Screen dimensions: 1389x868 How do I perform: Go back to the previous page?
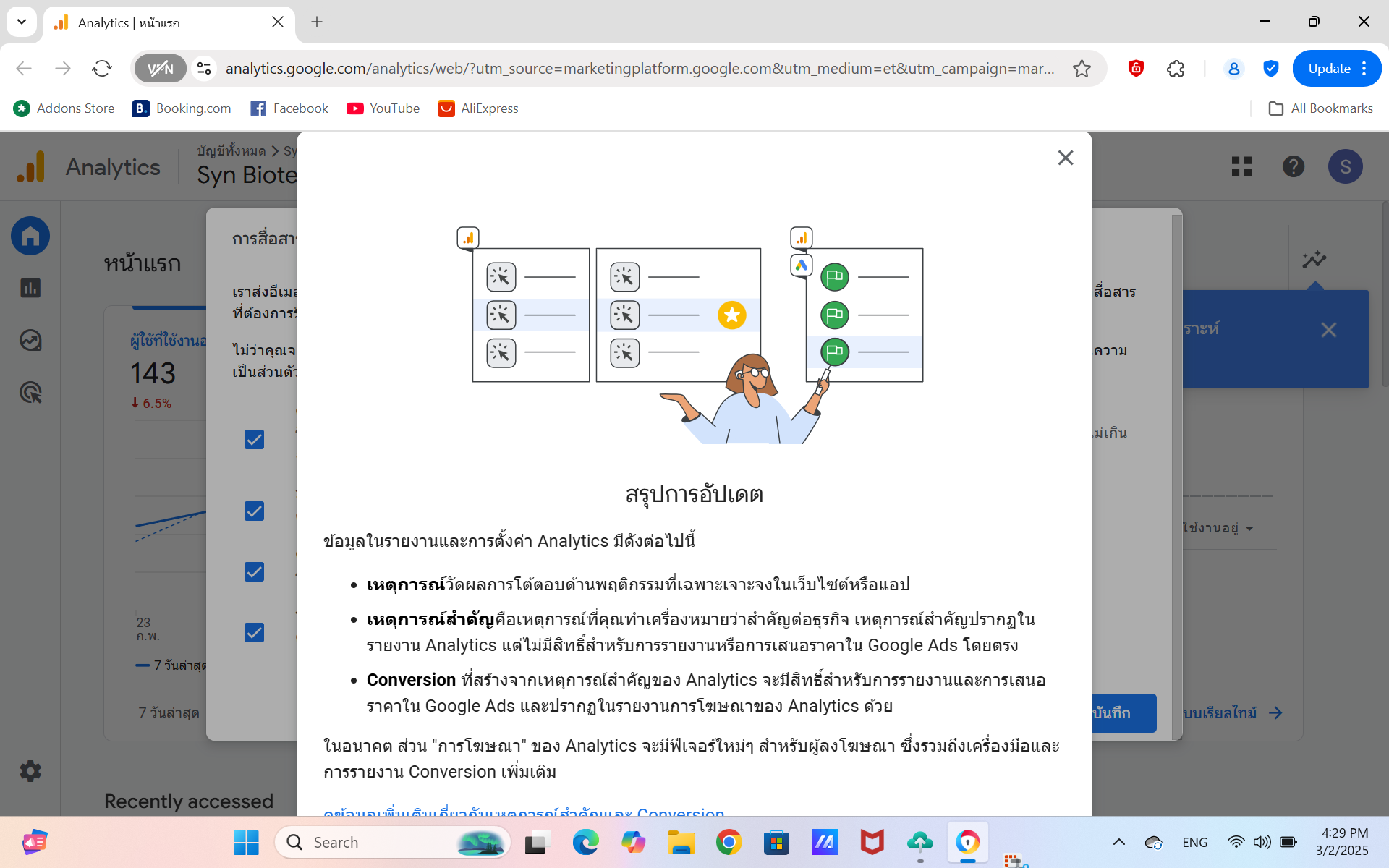click(x=24, y=69)
